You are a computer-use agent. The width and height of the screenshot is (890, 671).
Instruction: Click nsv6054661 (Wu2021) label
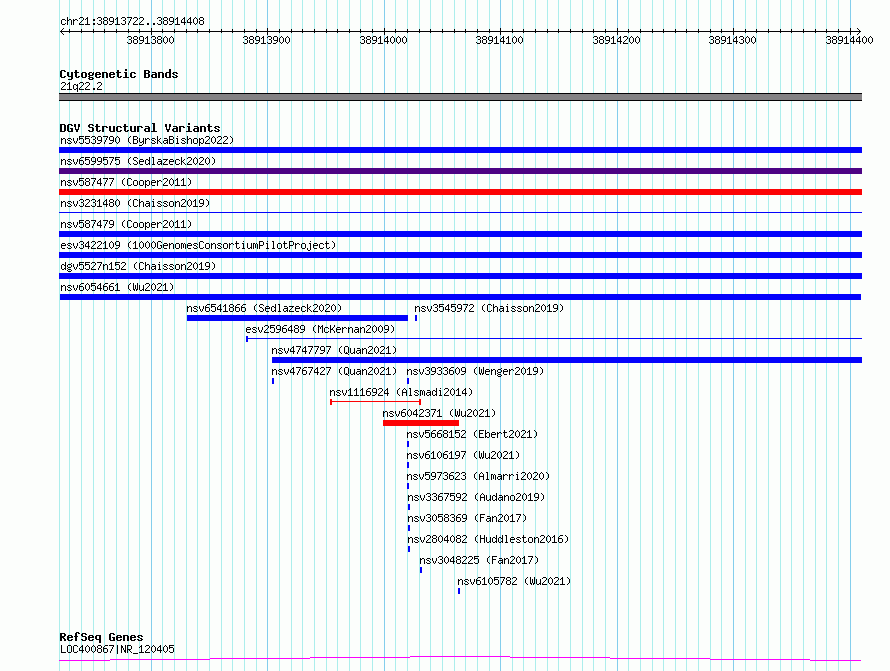tap(117, 287)
